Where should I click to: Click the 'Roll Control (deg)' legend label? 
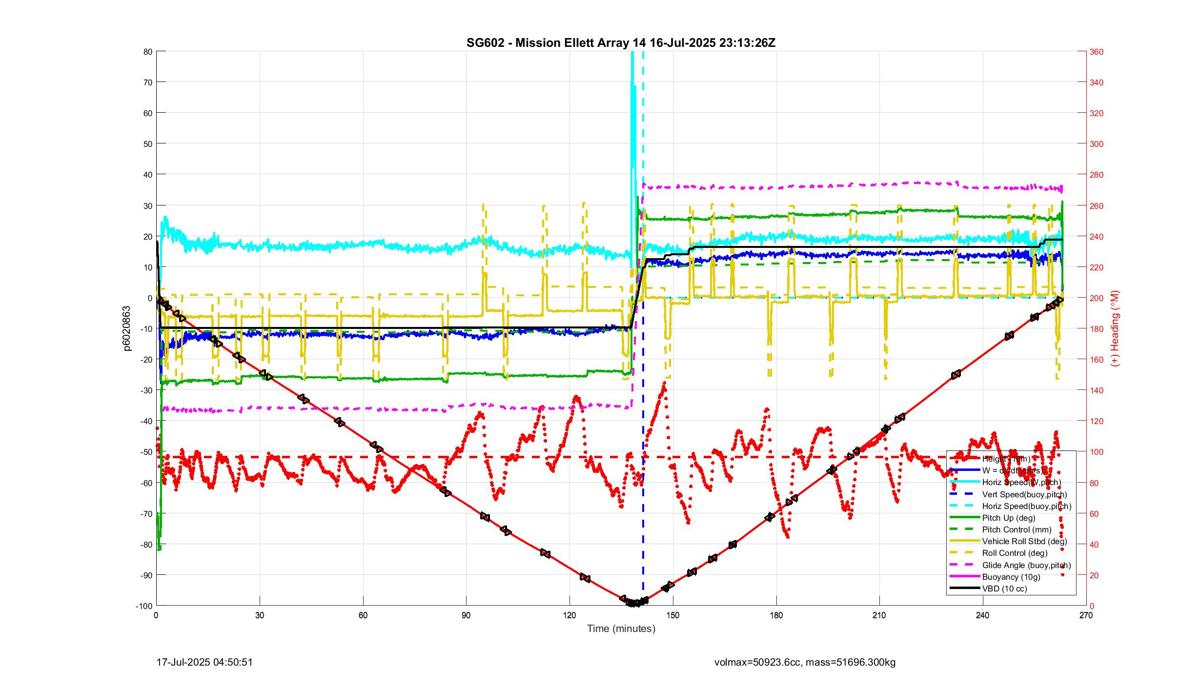click(x=1014, y=553)
